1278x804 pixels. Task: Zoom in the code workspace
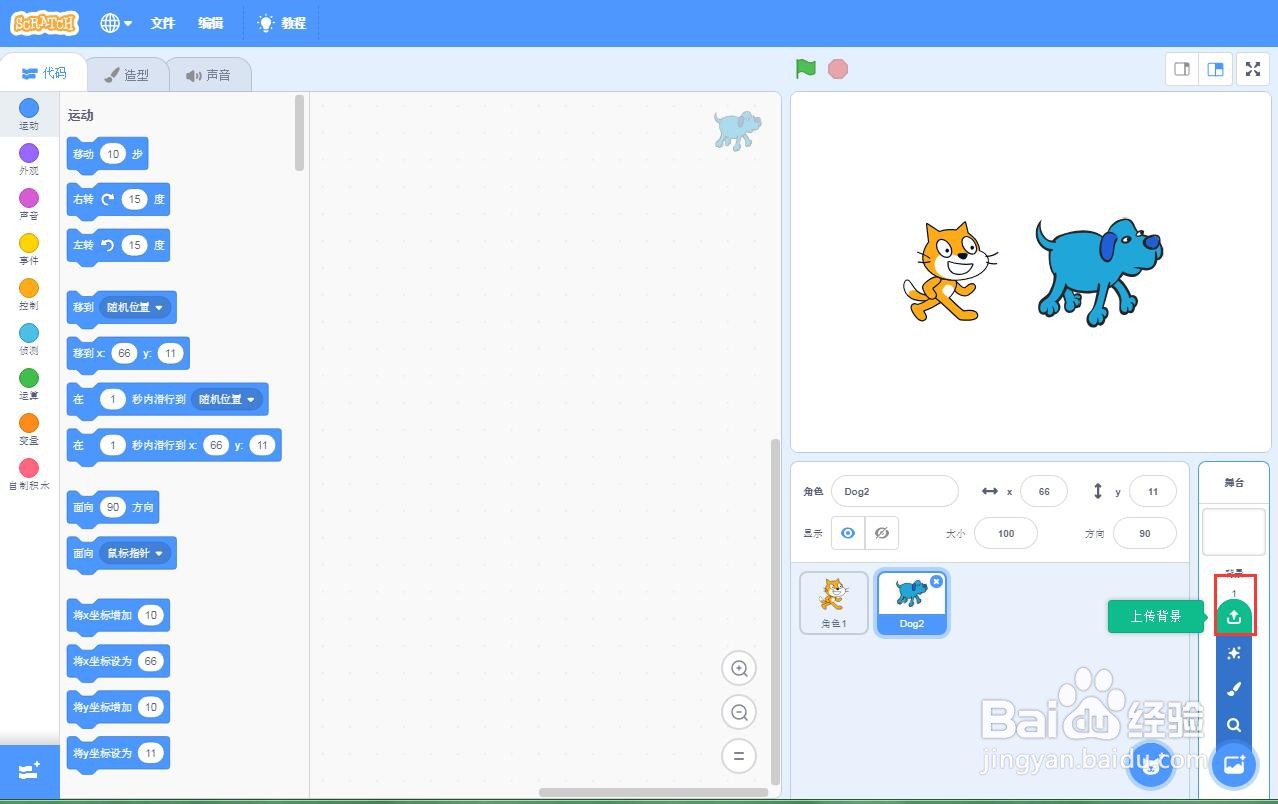pyautogui.click(x=739, y=668)
